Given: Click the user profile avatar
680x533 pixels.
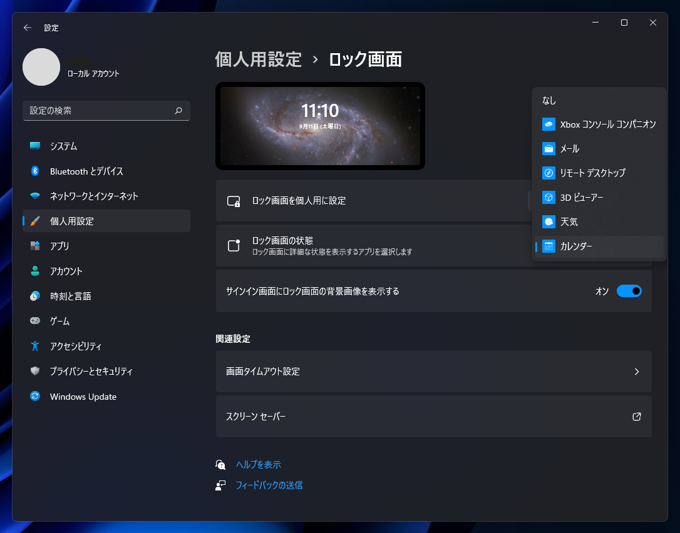Looking at the screenshot, I should 41,67.
